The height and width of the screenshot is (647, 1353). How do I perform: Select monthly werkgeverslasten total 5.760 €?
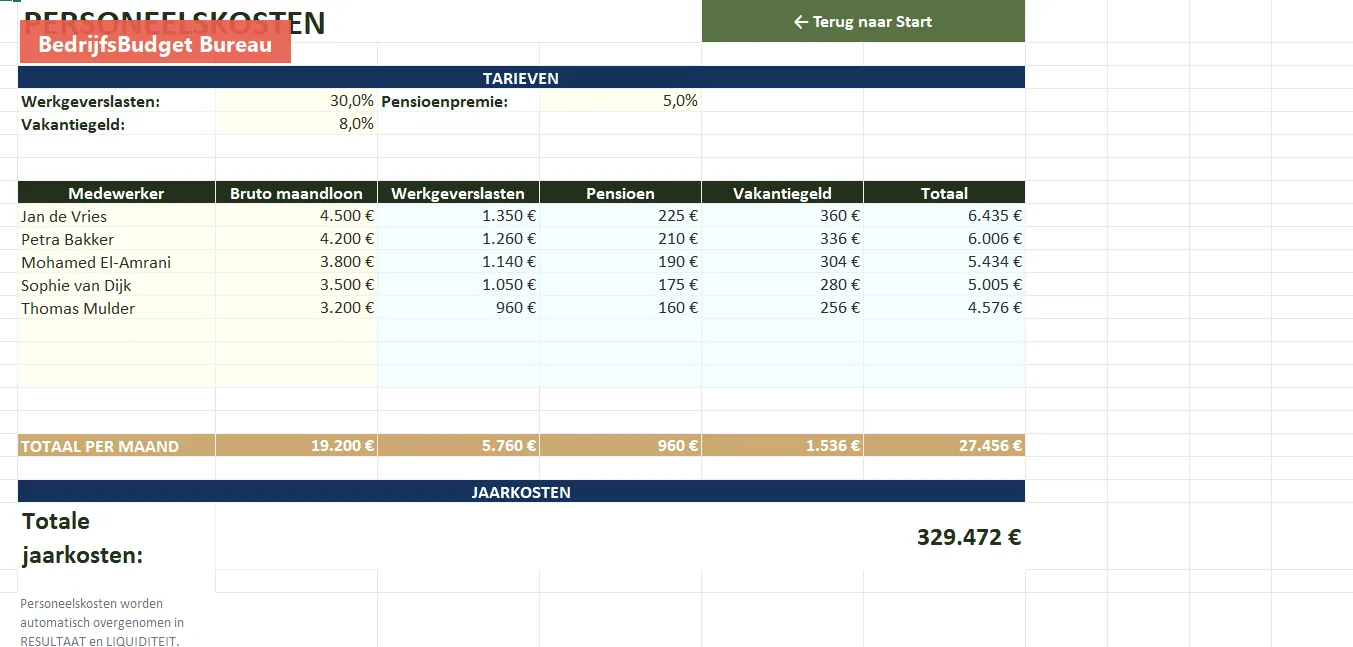[459, 446]
